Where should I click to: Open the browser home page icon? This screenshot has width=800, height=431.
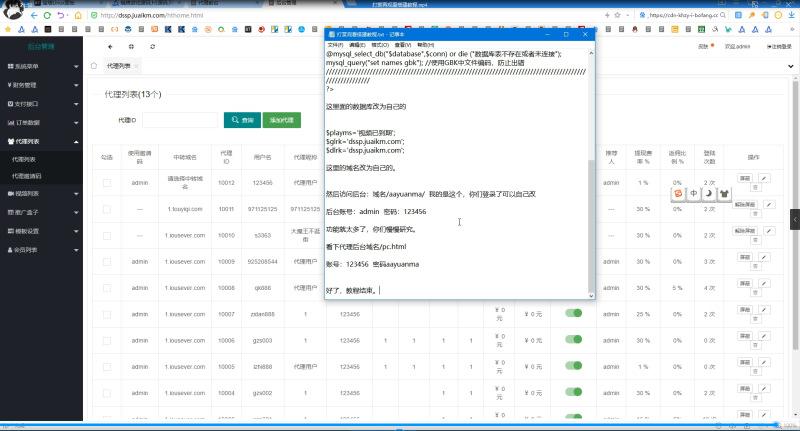[78, 15]
